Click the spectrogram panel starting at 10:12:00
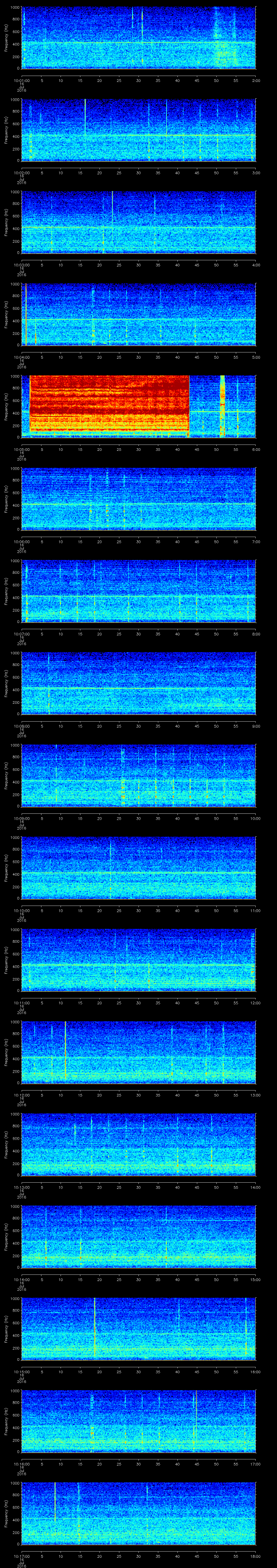 point(139,1052)
